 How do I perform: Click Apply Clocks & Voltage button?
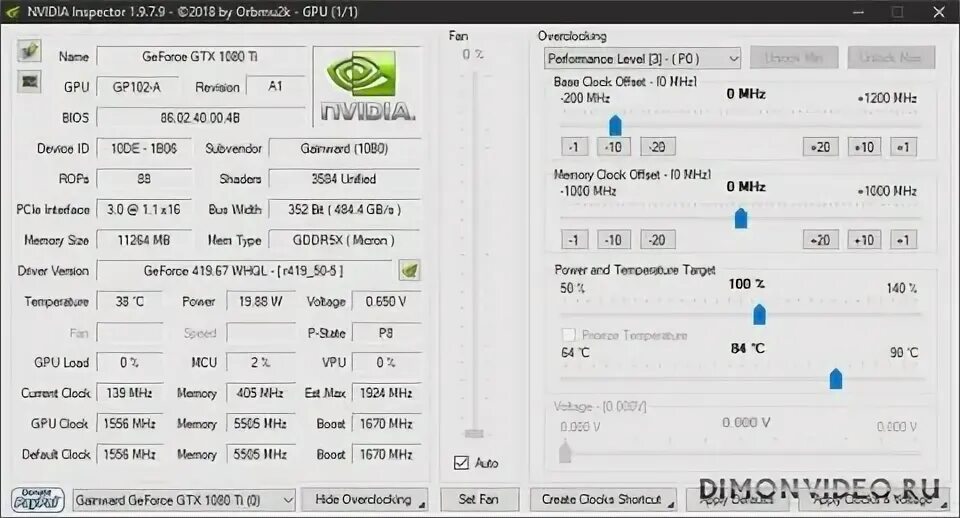coord(876,500)
